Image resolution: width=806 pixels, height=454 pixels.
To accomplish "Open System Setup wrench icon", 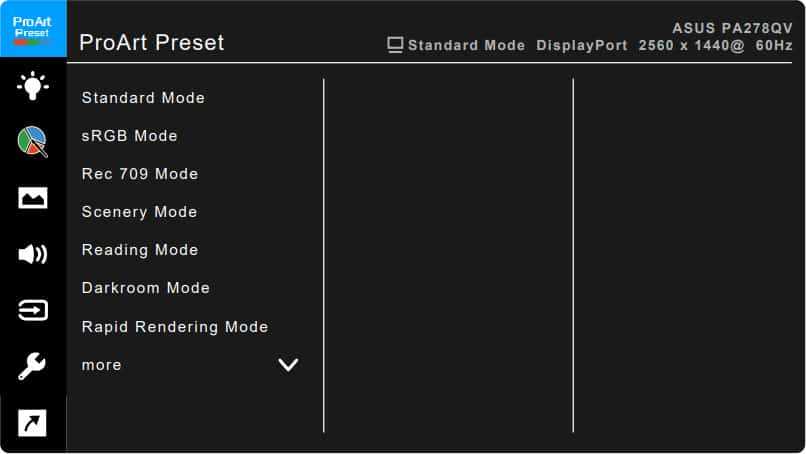I will pos(32,367).
